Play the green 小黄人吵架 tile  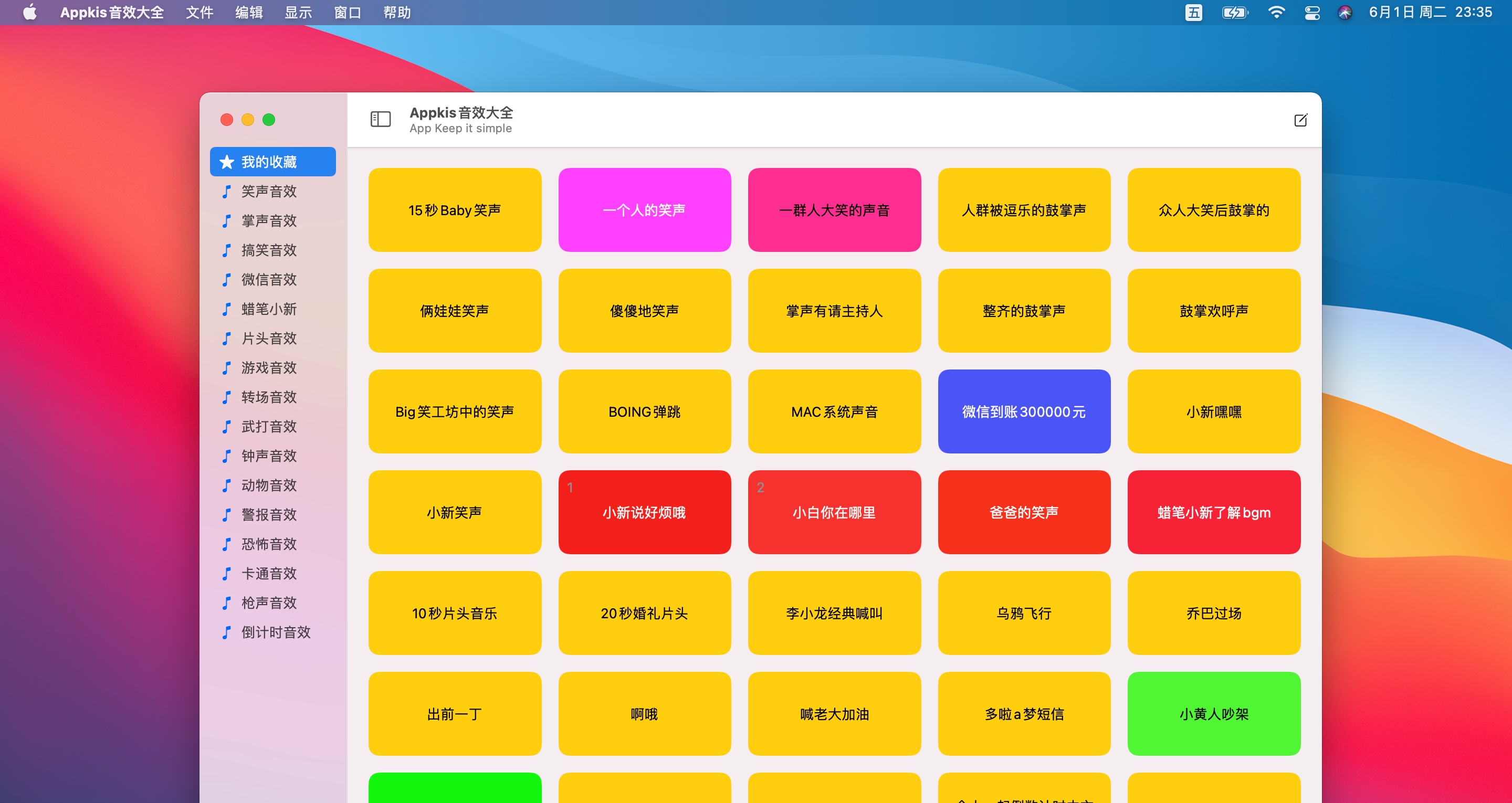(x=1214, y=714)
